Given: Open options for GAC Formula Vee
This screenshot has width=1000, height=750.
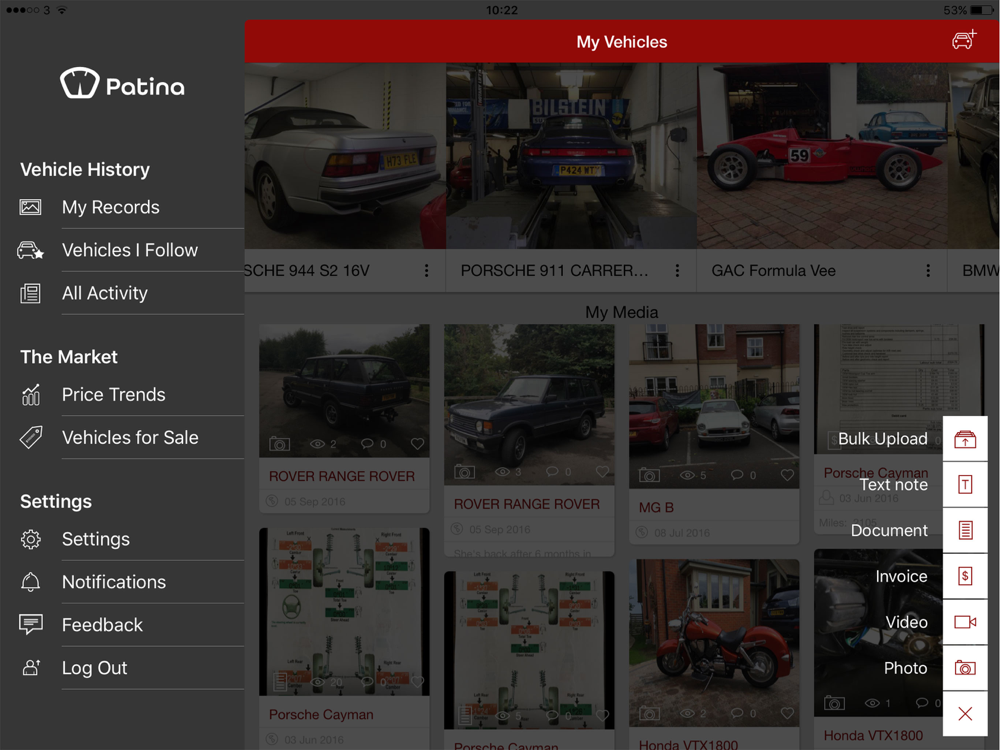Looking at the screenshot, I should click(x=928, y=271).
